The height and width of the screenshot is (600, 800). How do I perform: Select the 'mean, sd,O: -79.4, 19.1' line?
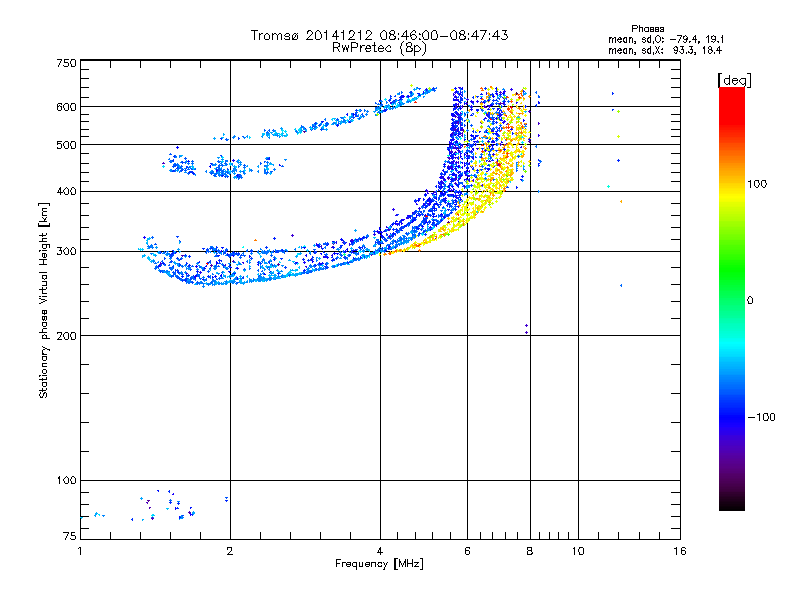(x=666, y=39)
